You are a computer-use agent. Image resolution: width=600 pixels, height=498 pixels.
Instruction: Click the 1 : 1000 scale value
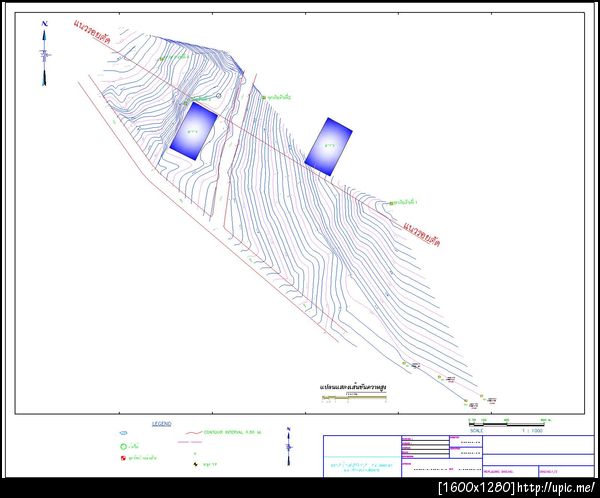tap(533, 431)
